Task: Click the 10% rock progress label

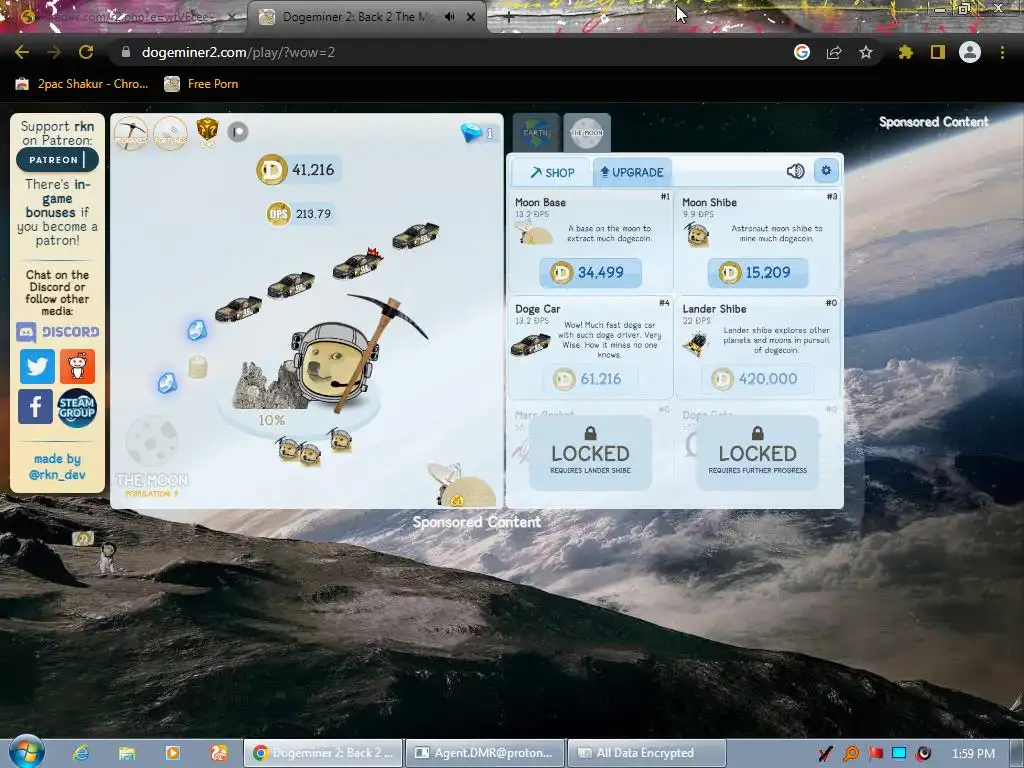Action: [x=272, y=420]
